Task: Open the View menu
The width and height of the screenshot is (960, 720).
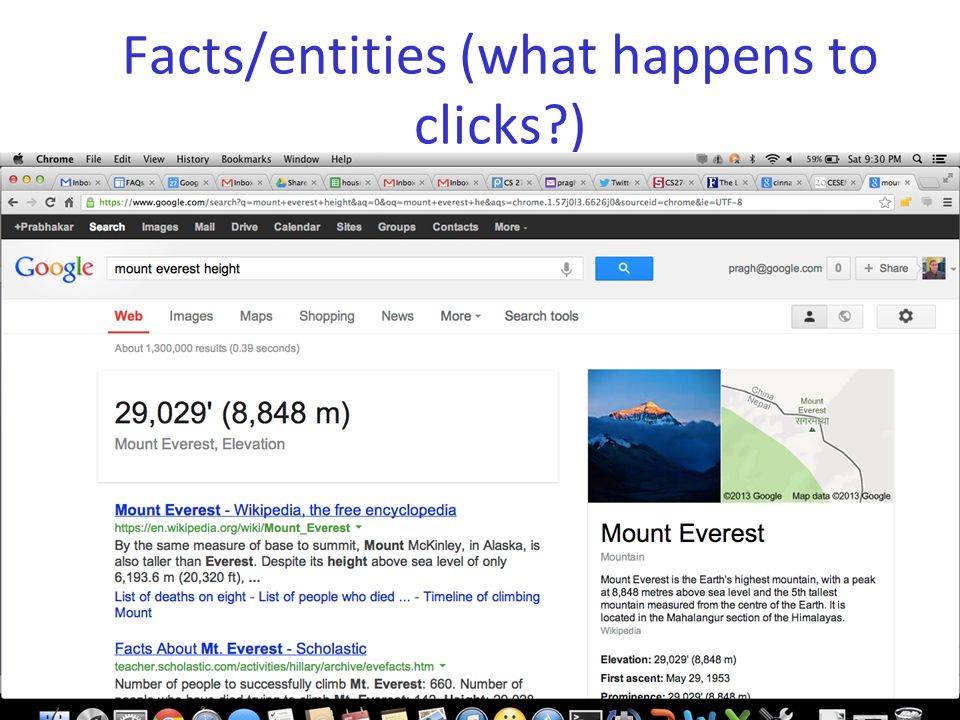Action: [x=154, y=159]
